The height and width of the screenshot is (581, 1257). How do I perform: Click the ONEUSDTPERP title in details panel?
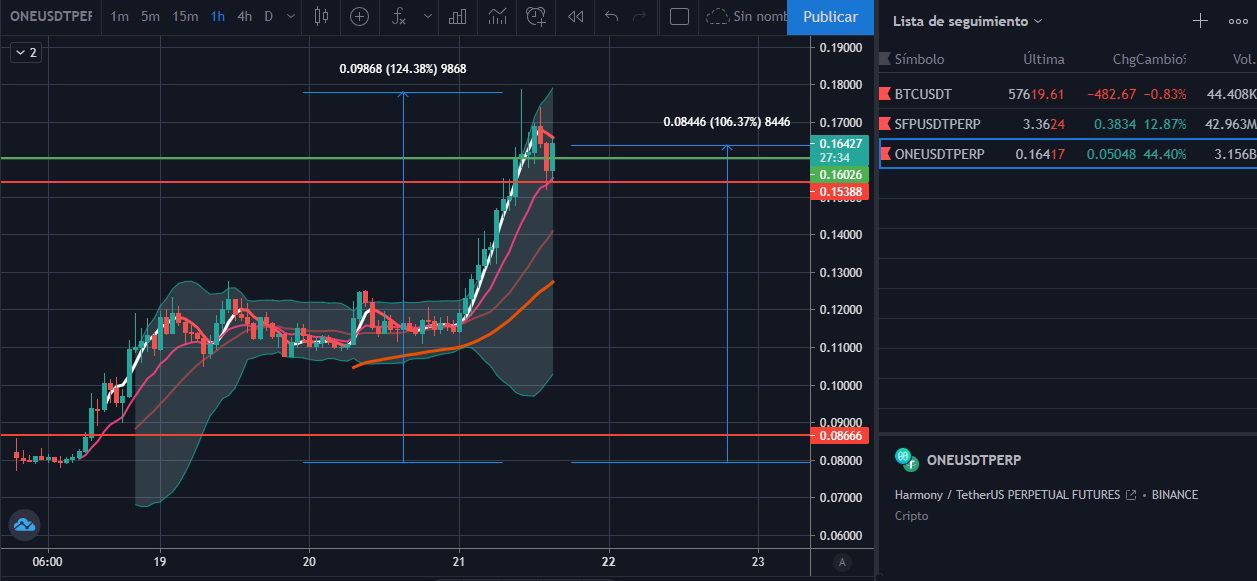974,460
